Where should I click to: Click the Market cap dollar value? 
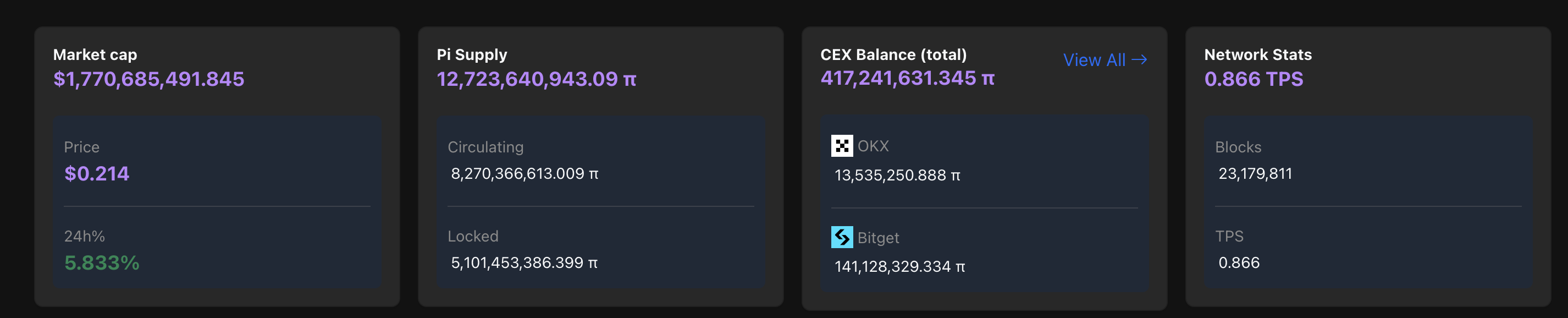pos(148,79)
